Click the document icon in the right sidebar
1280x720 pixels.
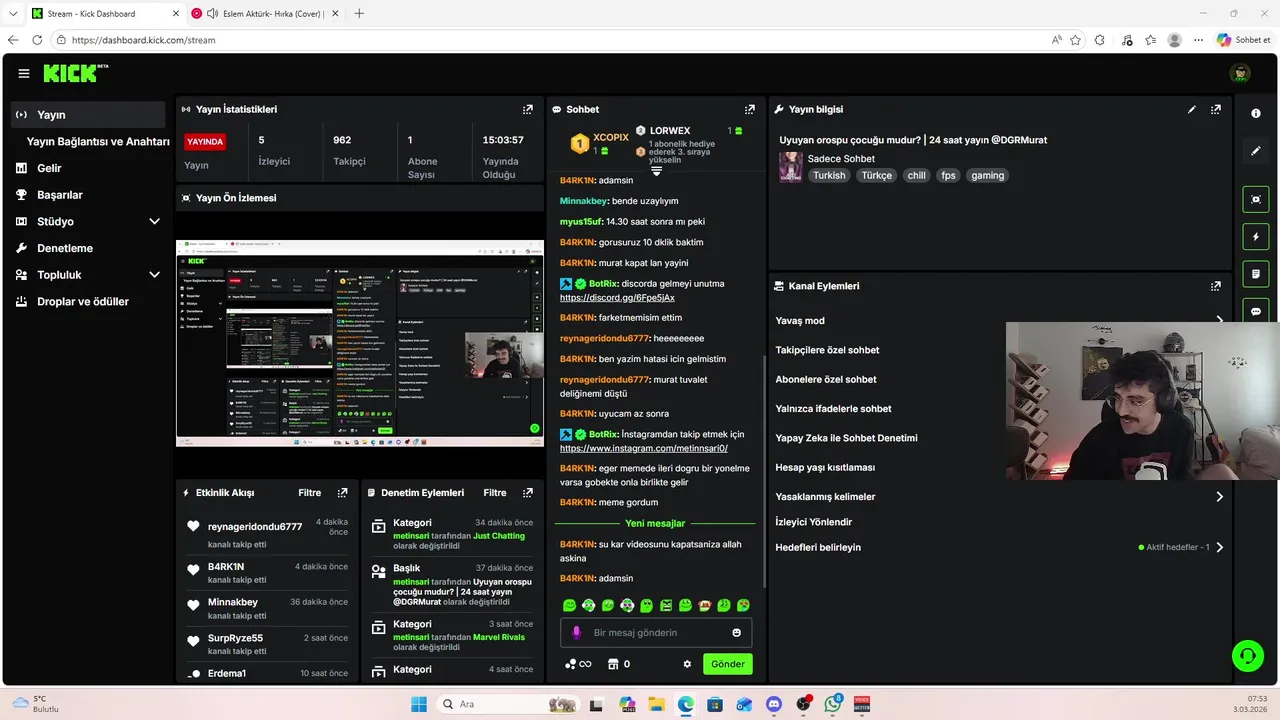click(1256, 273)
